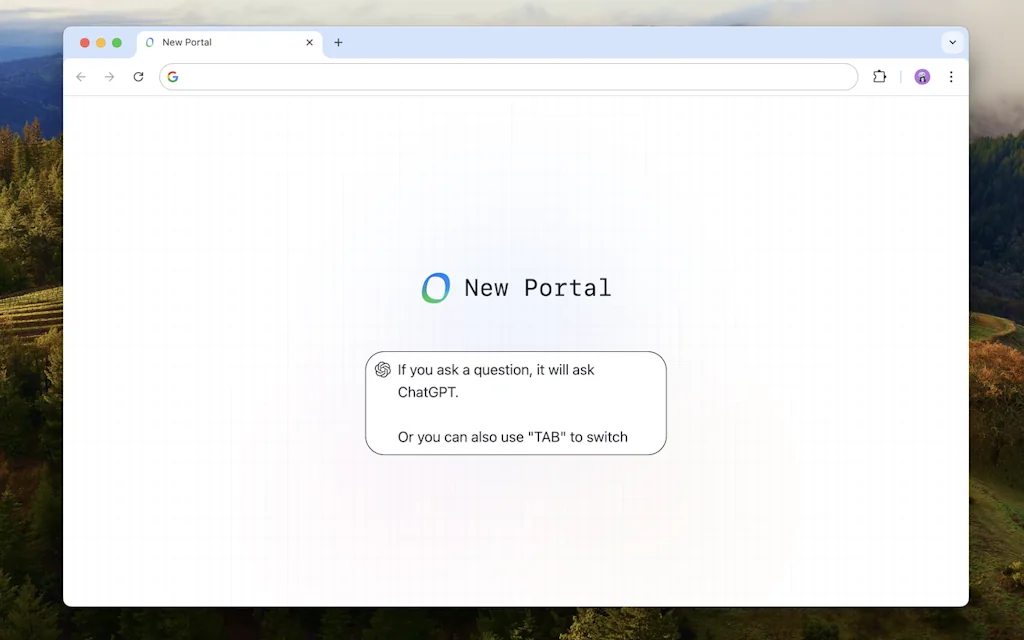
Task: Open the three-dot browser menu
Action: (x=951, y=76)
